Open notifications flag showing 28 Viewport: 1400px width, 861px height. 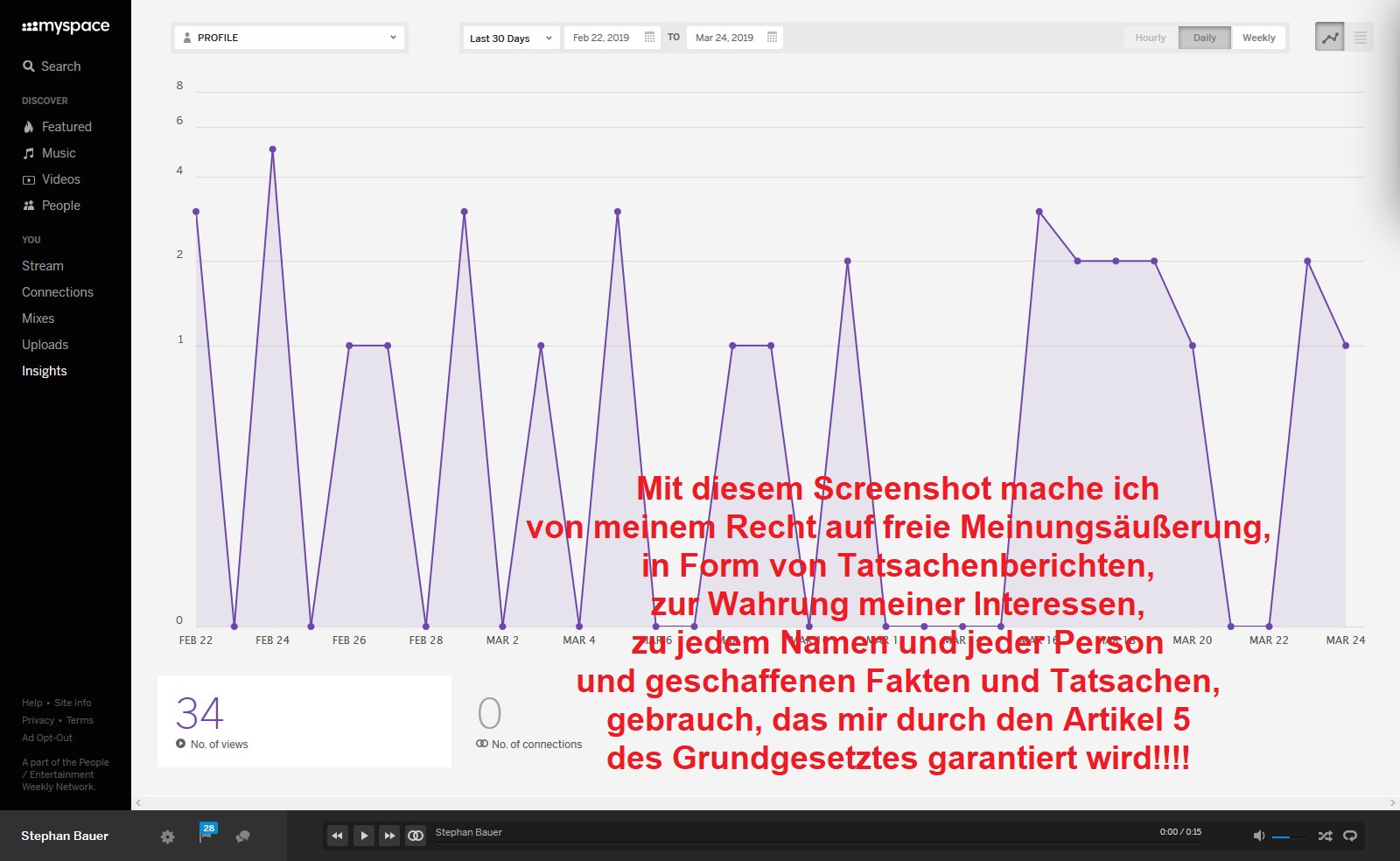pyautogui.click(x=207, y=833)
